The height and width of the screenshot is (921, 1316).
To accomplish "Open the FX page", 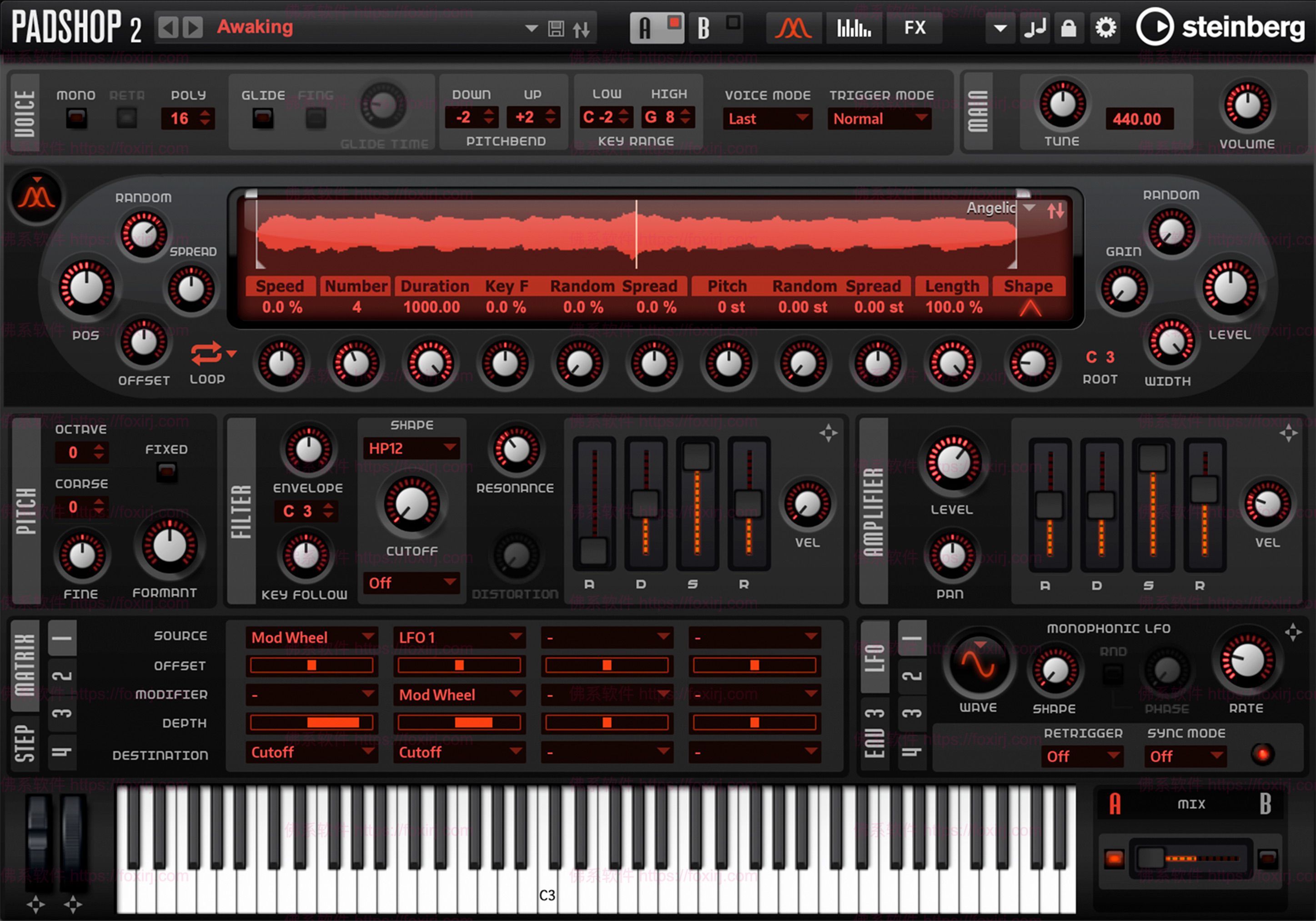I will pyautogui.click(x=914, y=27).
